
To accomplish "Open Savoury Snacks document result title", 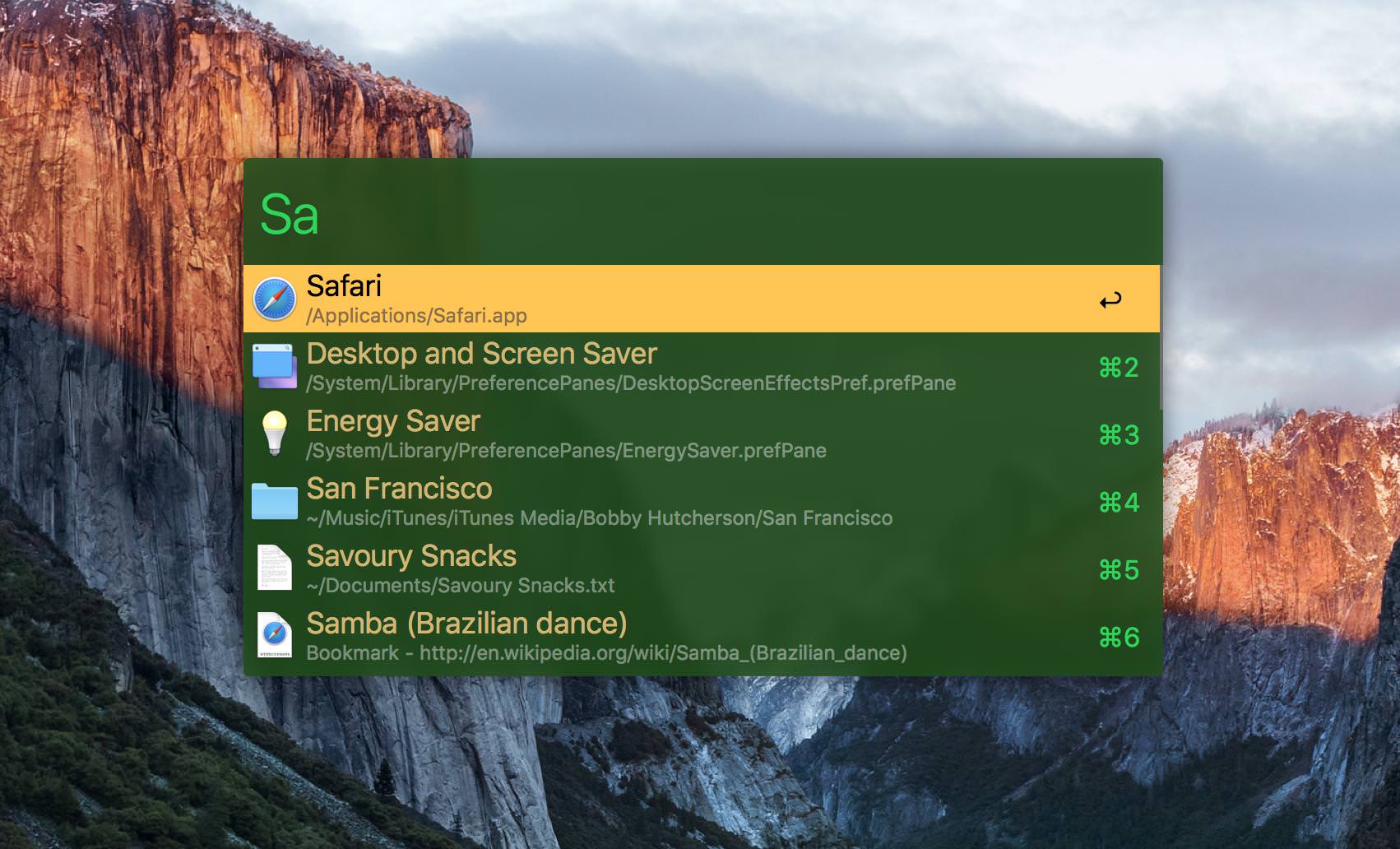I will tap(411, 556).
